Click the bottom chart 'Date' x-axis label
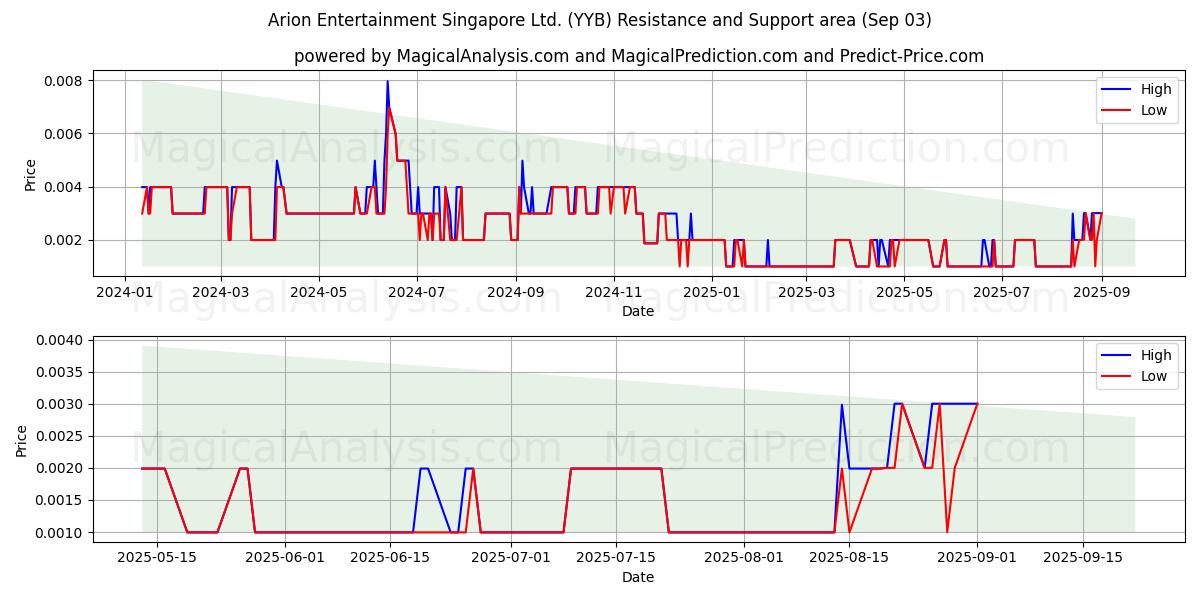Screen dimensions: 1200x600 (638, 577)
